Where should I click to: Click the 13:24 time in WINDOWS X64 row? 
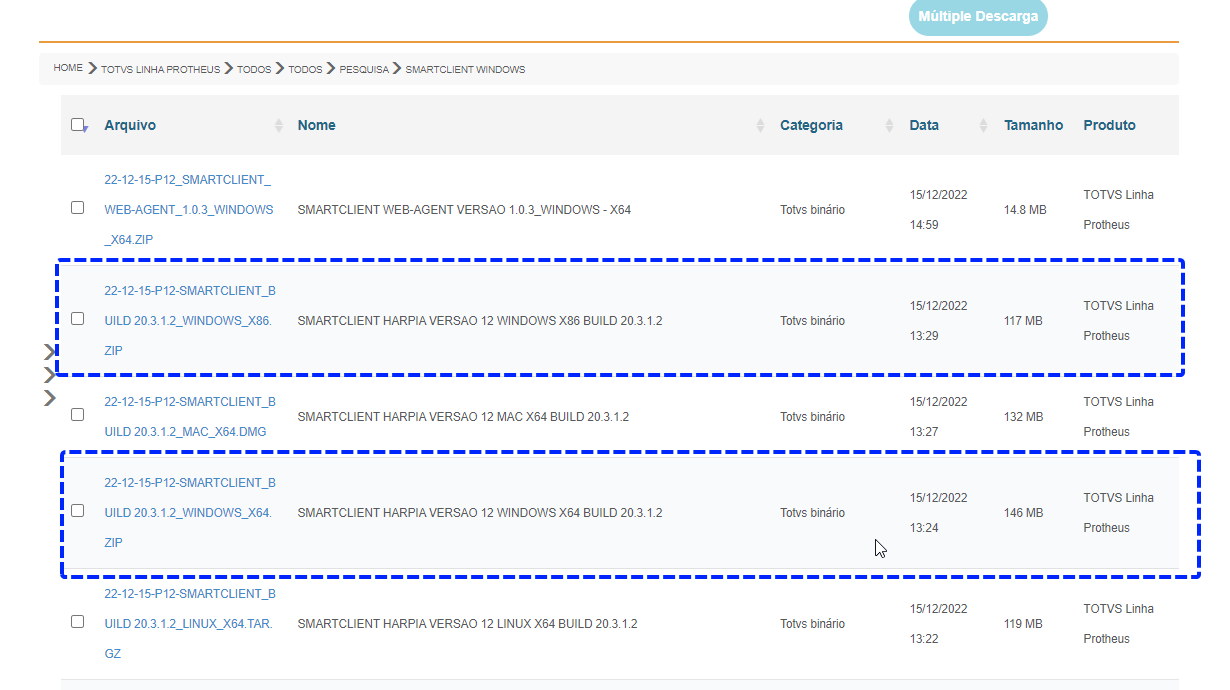pyautogui.click(x=924, y=528)
